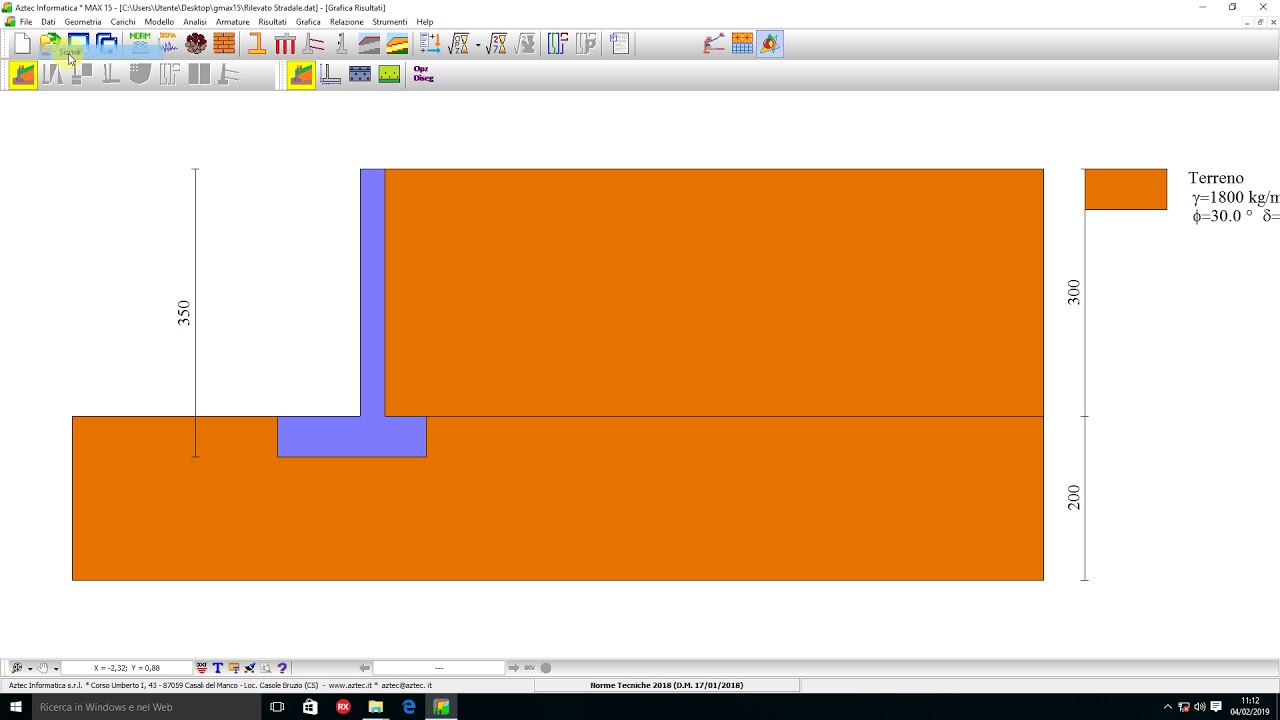This screenshot has height=720, width=1280.
Task: Select the pan hand tool
Action: [x=43, y=668]
